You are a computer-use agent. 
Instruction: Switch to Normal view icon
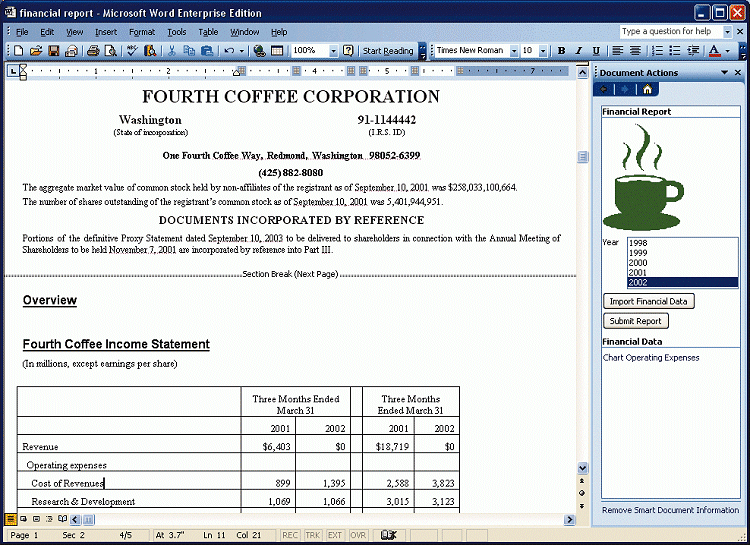[10, 519]
